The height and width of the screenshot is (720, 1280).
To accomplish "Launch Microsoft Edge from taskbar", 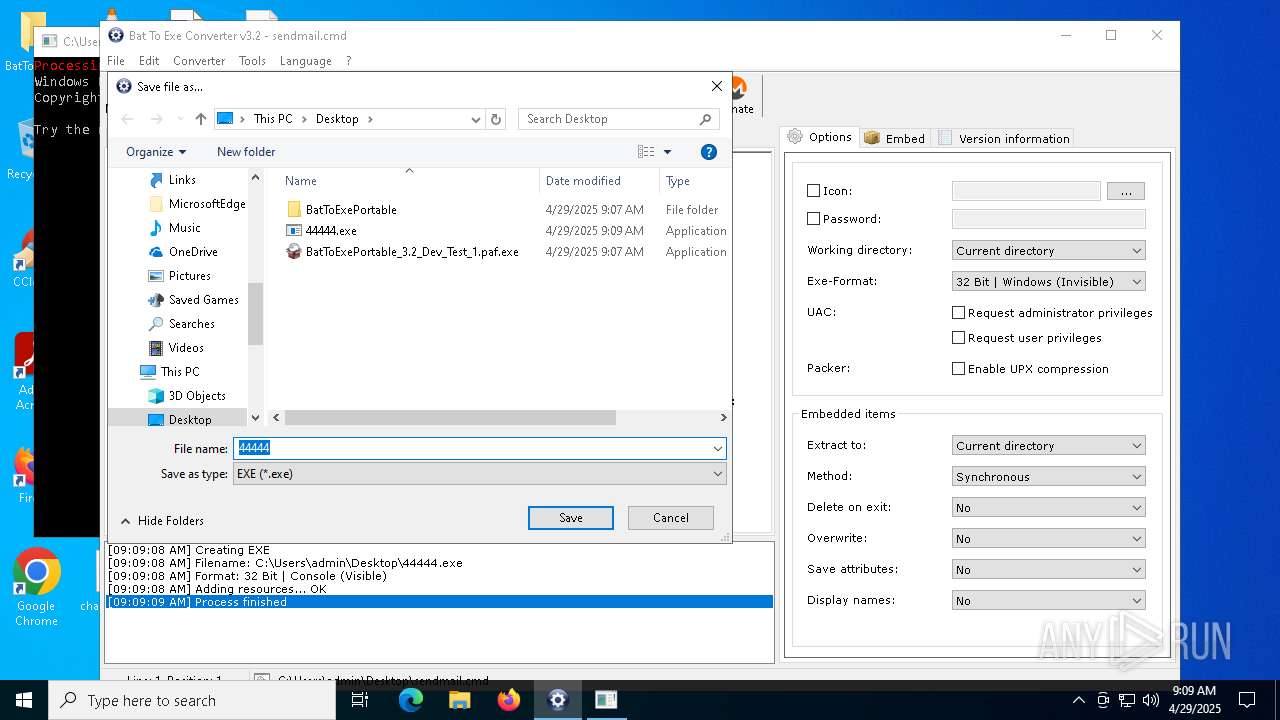I will pyautogui.click(x=411, y=700).
